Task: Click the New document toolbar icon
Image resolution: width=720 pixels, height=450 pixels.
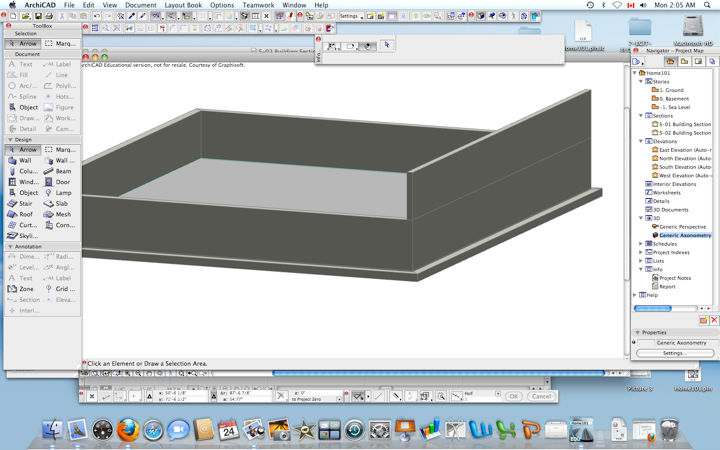Action: tap(13, 16)
